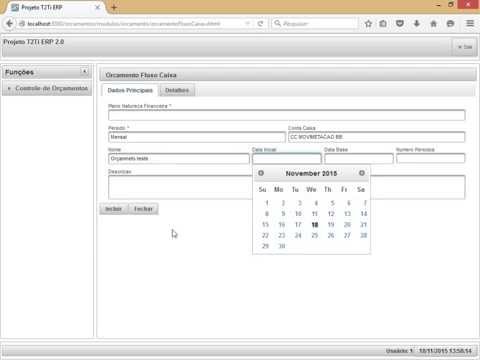Image resolution: width=480 pixels, height=360 pixels.
Task: Expand Controle de Orçamentos menu
Action: coord(47,88)
